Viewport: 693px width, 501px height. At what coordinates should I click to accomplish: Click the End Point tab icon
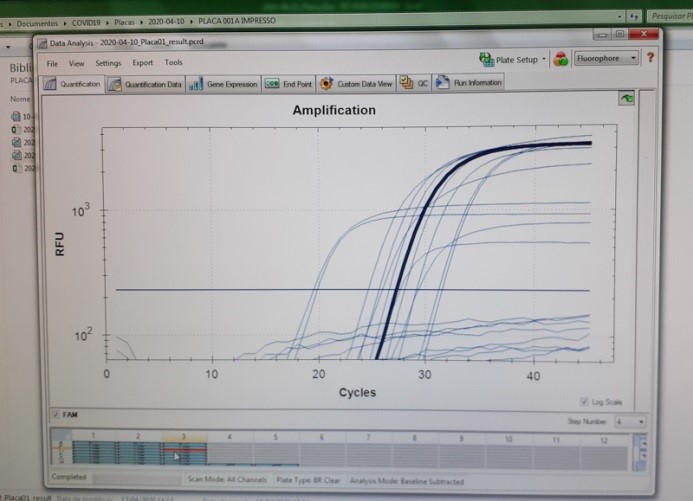point(272,85)
